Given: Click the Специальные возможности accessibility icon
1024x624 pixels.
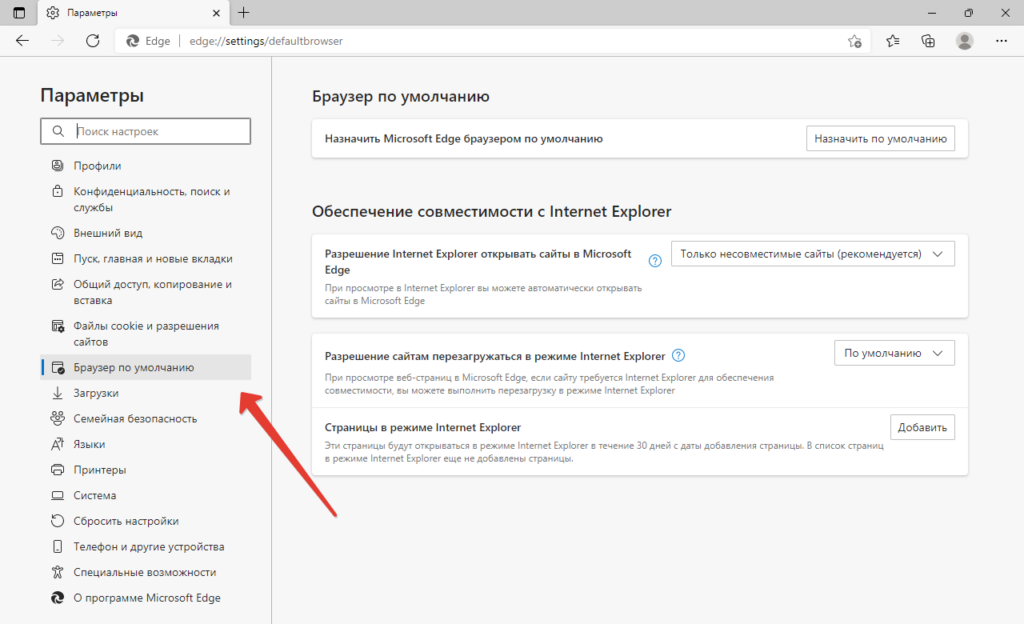Looking at the screenshot, I should (57, 572).
